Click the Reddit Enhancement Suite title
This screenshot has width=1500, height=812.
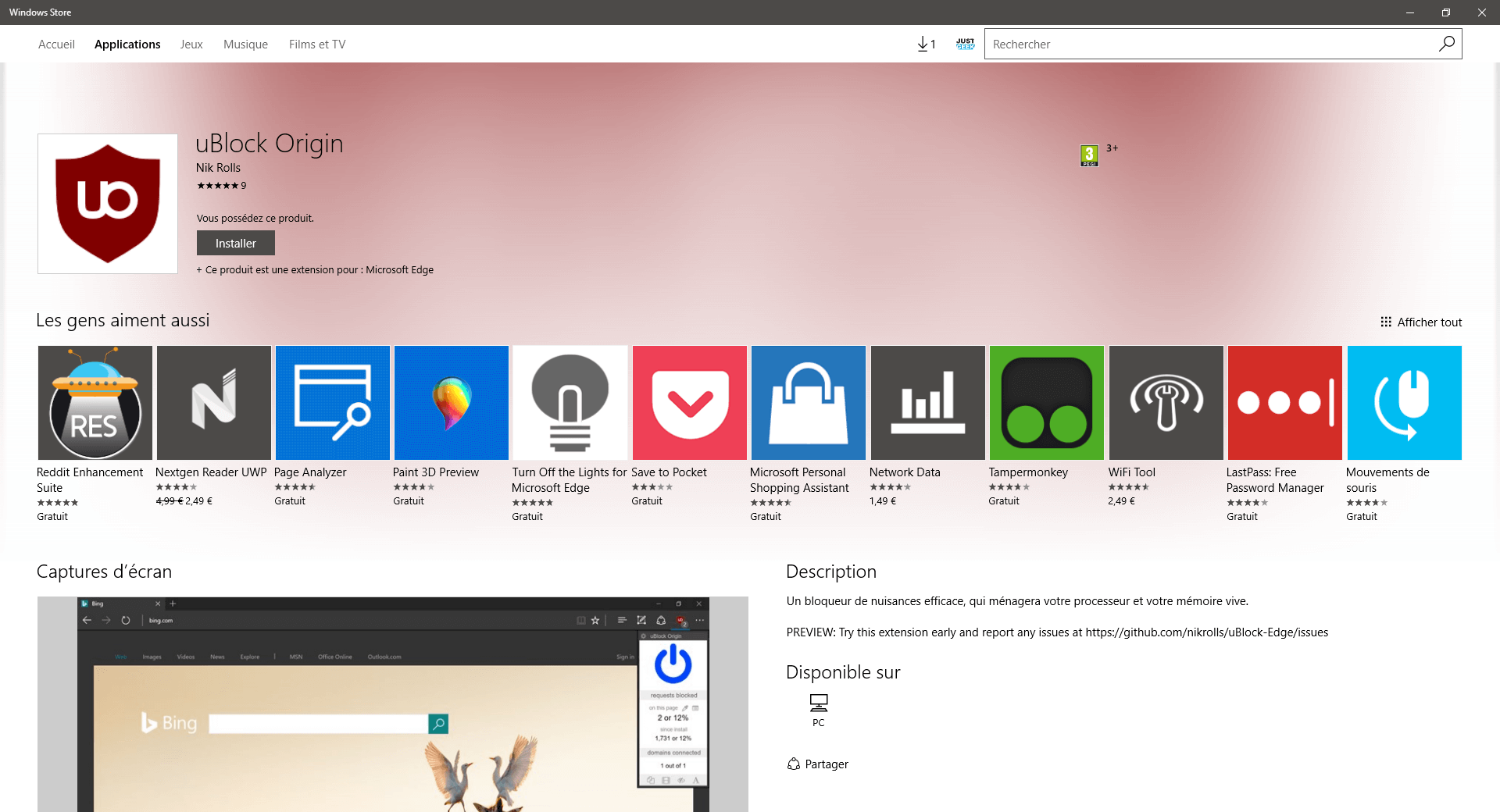point(90,480)
